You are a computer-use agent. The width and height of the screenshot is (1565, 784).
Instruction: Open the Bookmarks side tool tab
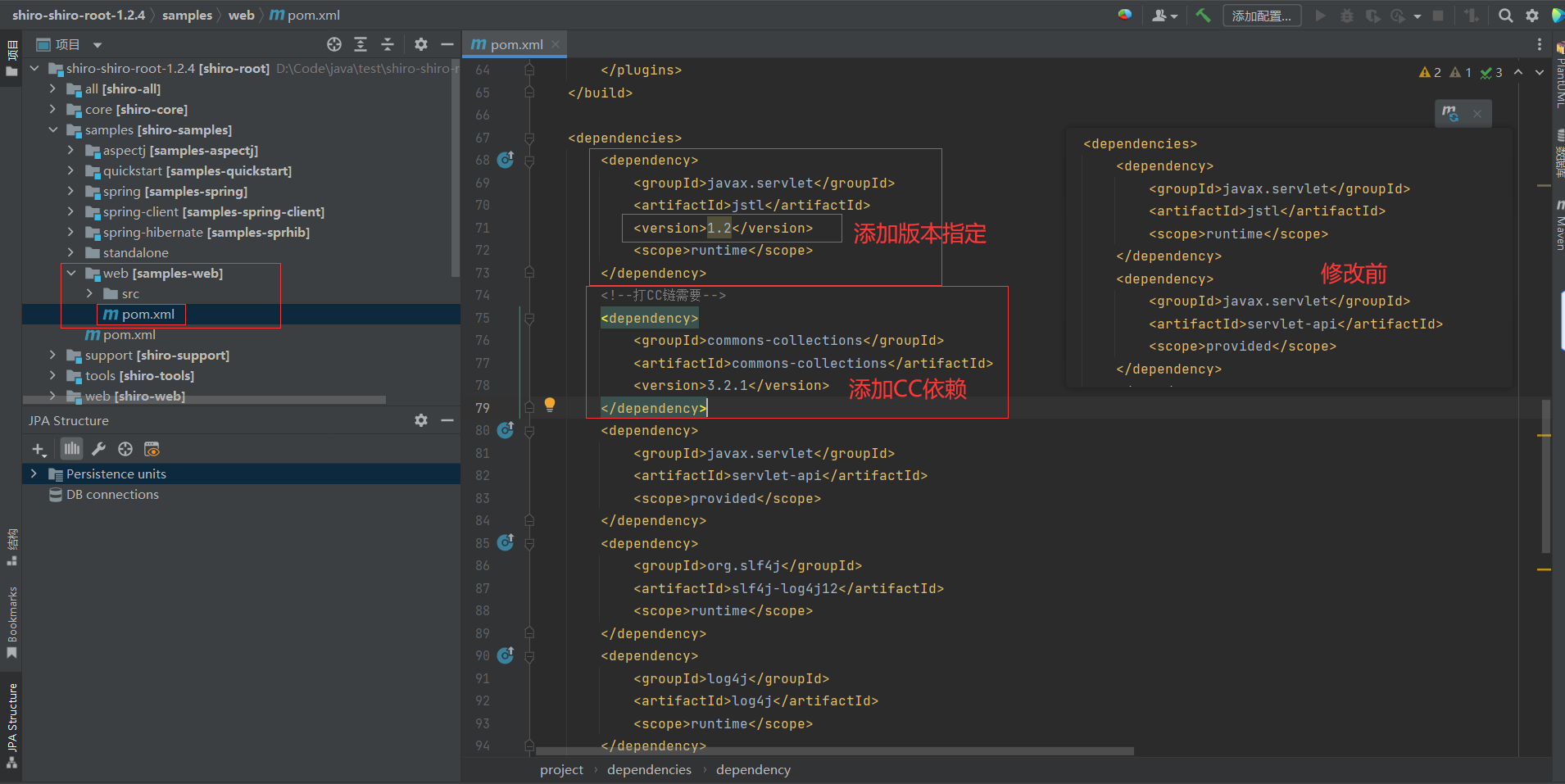point(11,623)
